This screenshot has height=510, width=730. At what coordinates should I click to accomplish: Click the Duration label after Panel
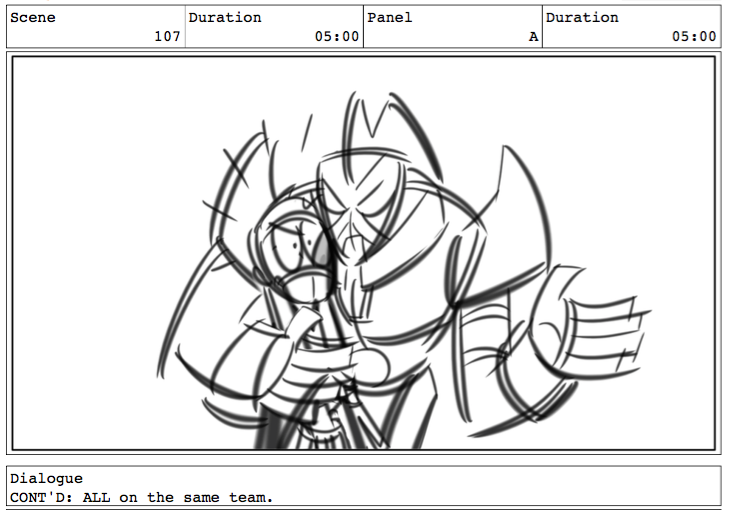(x=582, y=18)
